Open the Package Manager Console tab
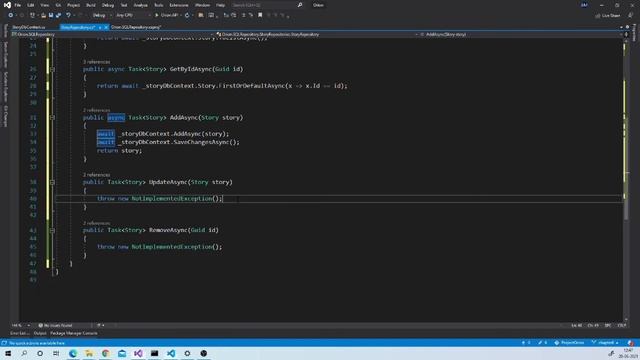Image resolution: width=640 pixels, height=360 pixels. point(73,333)
